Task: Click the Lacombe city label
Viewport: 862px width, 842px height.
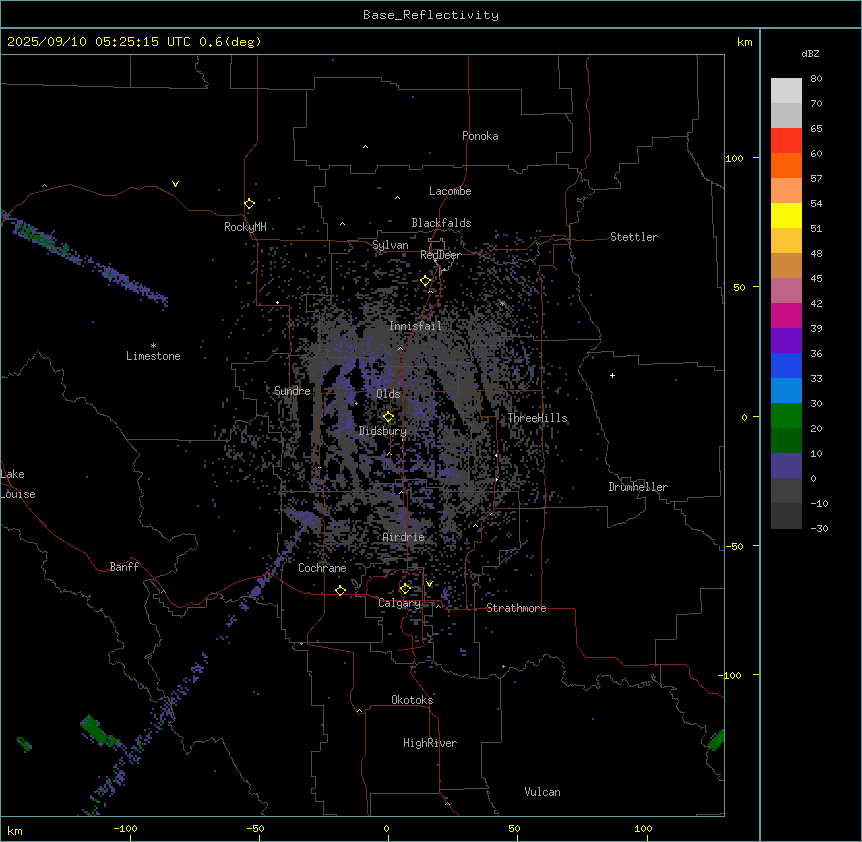Action: (x=450, y=191)
